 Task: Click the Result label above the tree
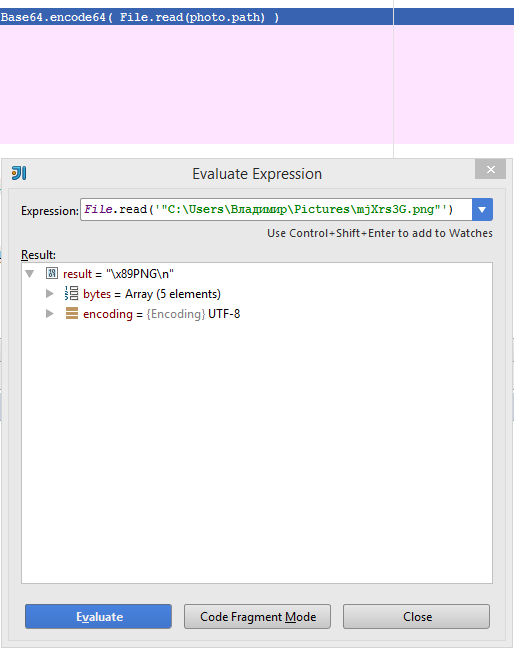point(38,255)
